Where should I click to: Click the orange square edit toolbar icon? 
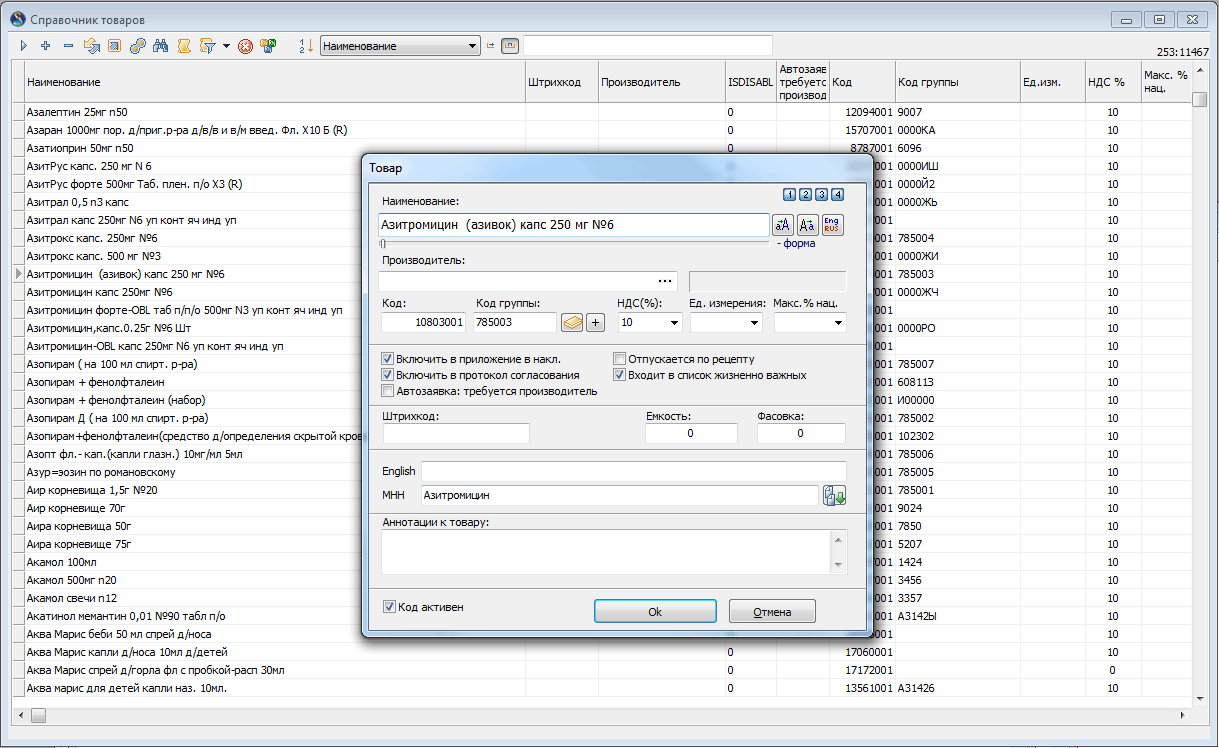114,46
